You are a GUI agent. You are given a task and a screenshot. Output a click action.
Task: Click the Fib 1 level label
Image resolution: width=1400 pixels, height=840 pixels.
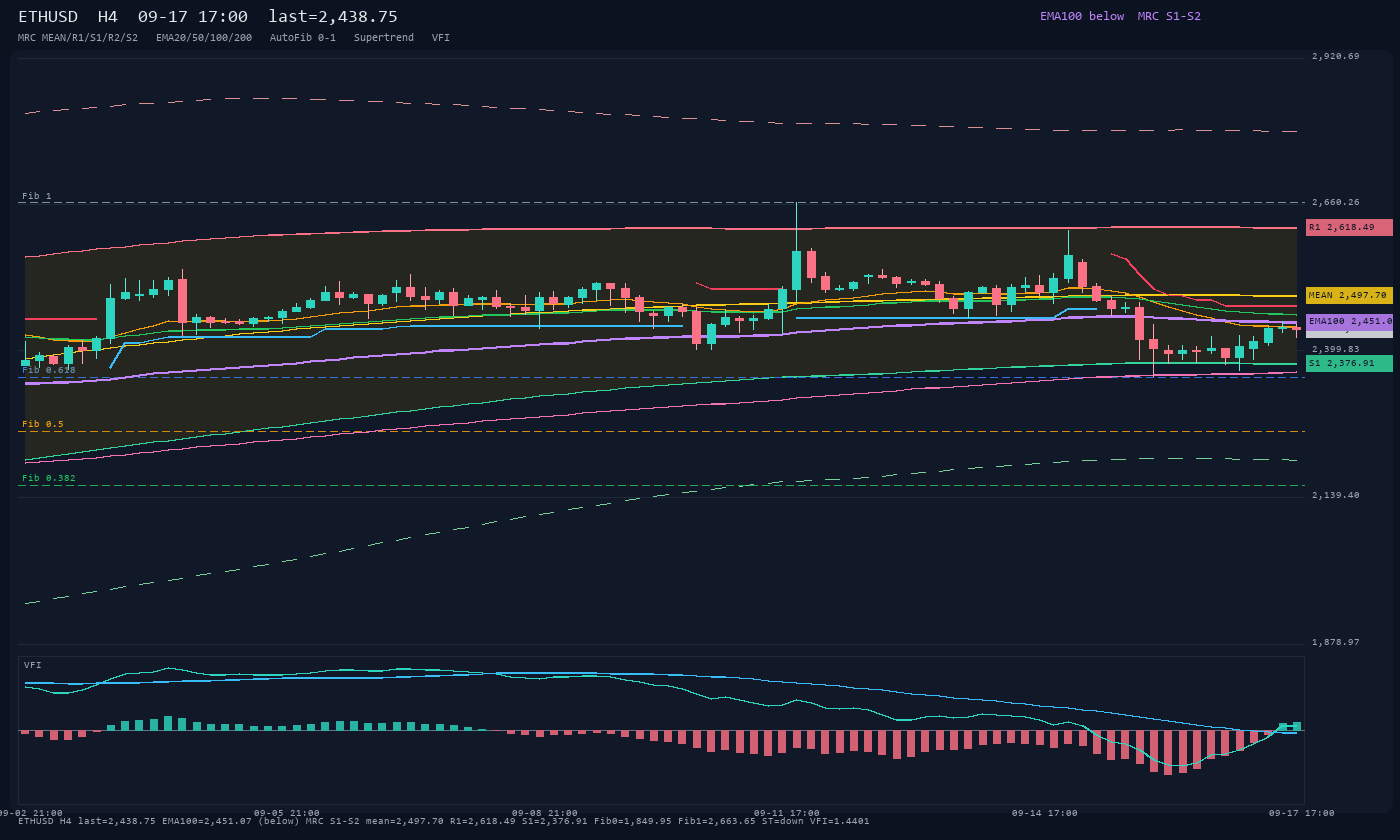click(37, 196)
